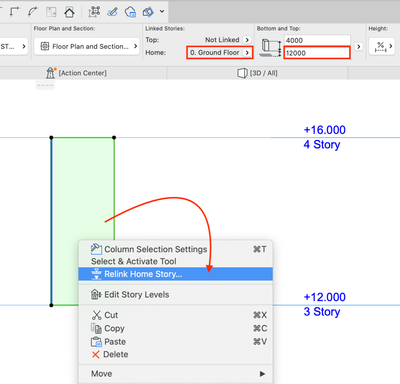Choose Edit Story Levels menu entry
The height and width of the screenshot is (384, 400).
(x=176, y=295)
